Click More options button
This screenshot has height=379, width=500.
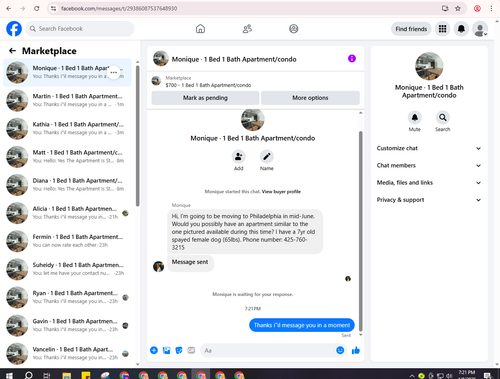tap(310, 98)
